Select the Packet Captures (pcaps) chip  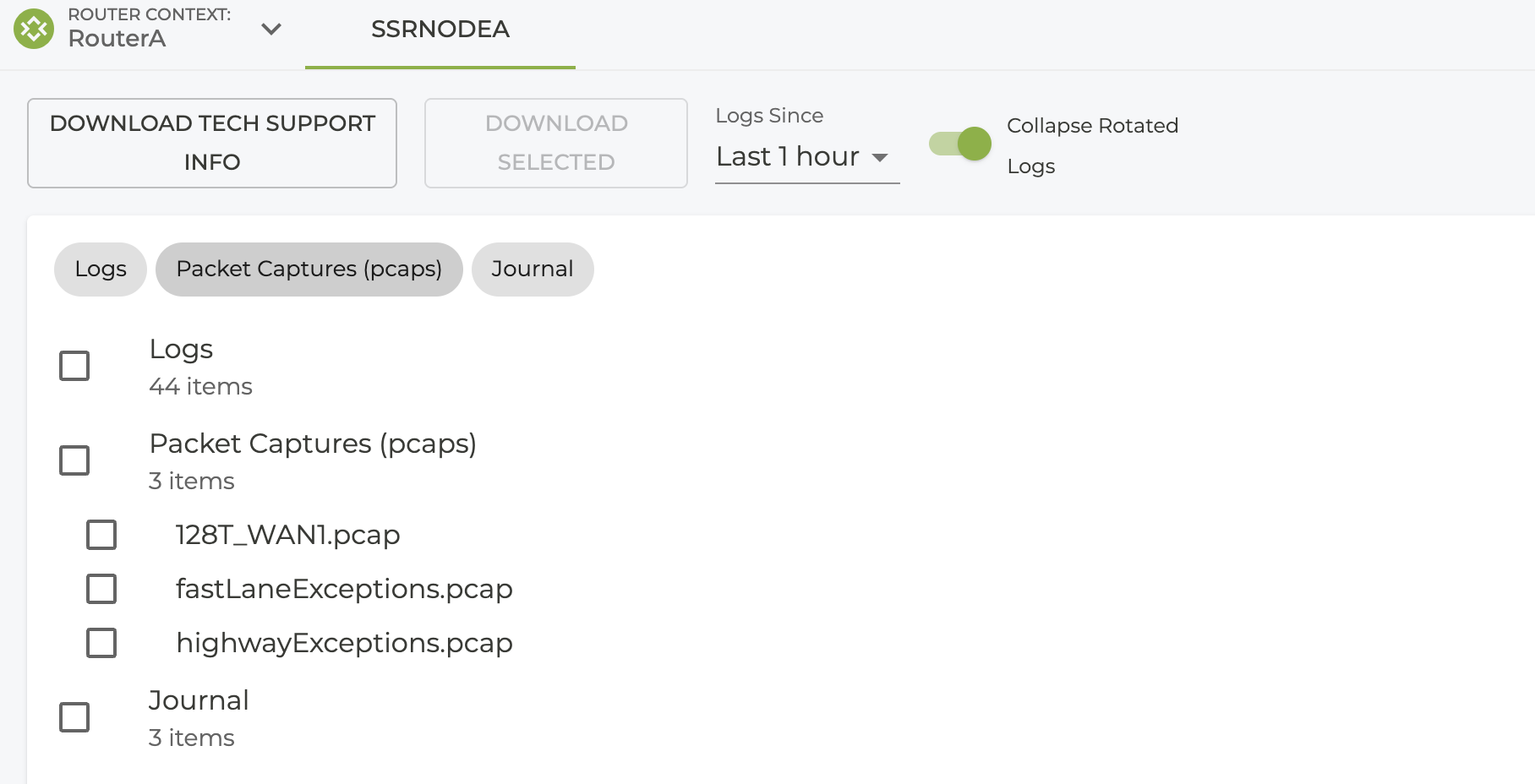click(x=309, y=269)
